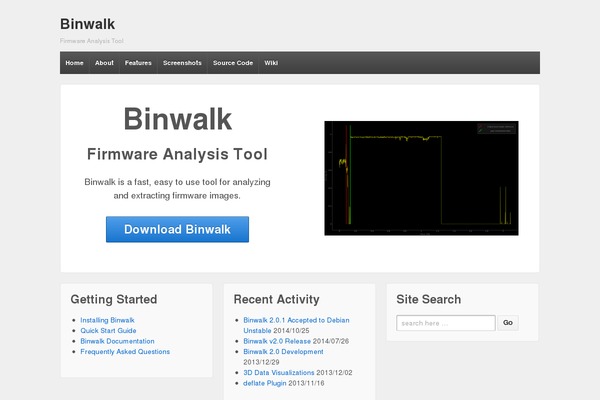The width and height of the screenshot is (600, 400).
Task: Open Binwalk v2.0 Release post
Action: (277, 341)
